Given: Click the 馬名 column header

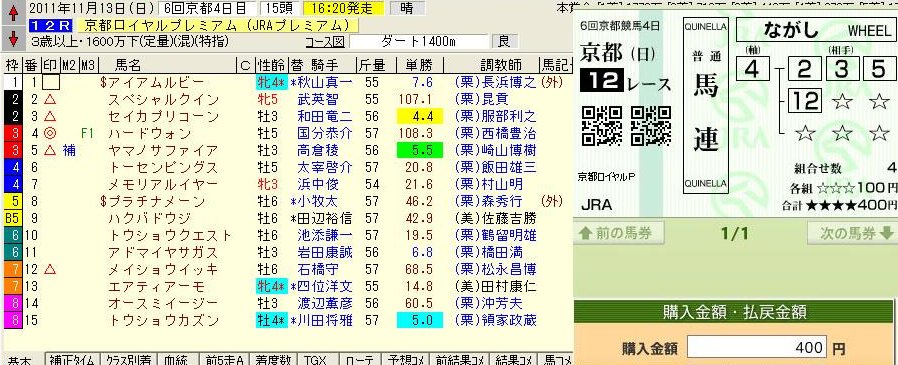Looking at the screenshot, I should (128, 65).
